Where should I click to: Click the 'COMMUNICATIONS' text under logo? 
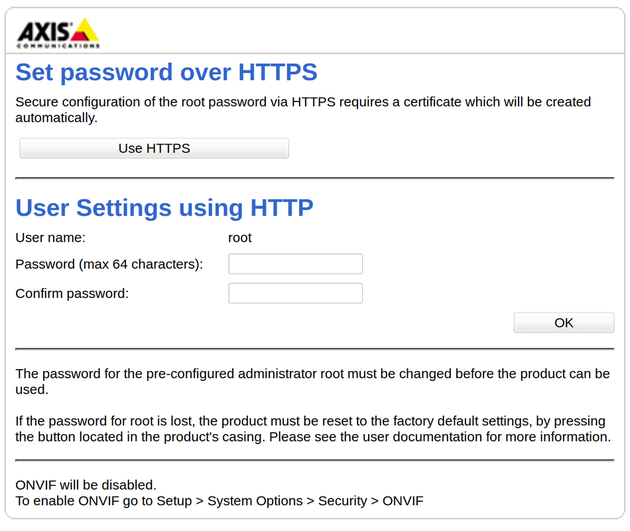pos(58,46)
